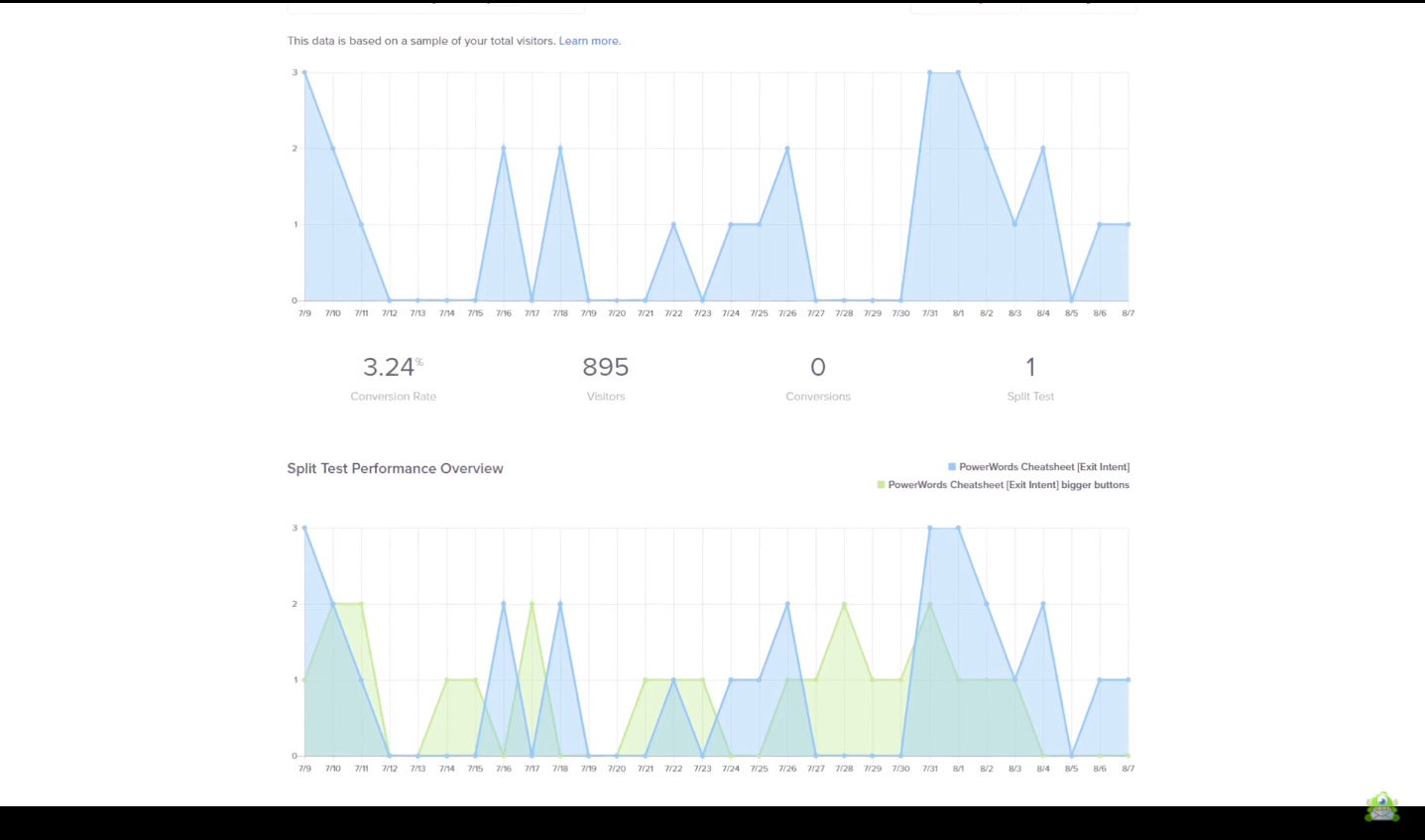Click the 895 Visitors stat
Screen dimensions: 1425x840
[x=605, y=368]
